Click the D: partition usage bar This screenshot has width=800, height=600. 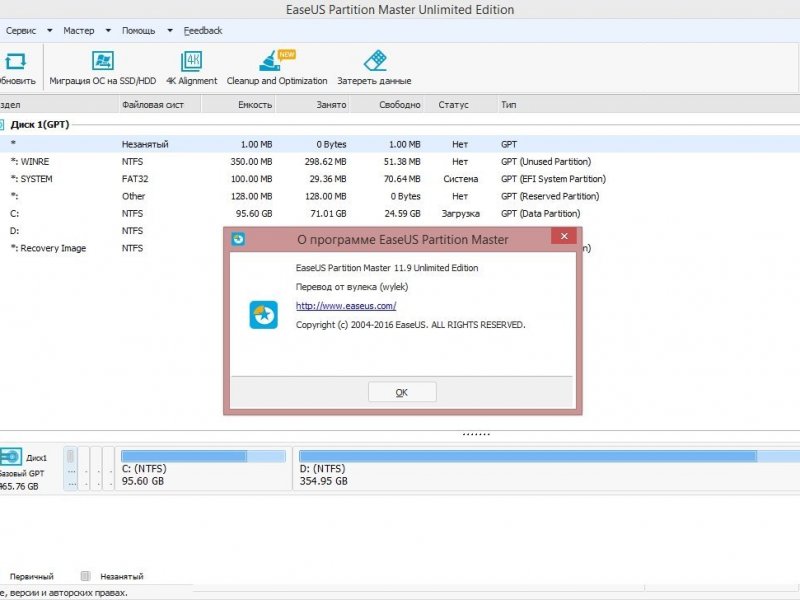click(x=549, y=456)
